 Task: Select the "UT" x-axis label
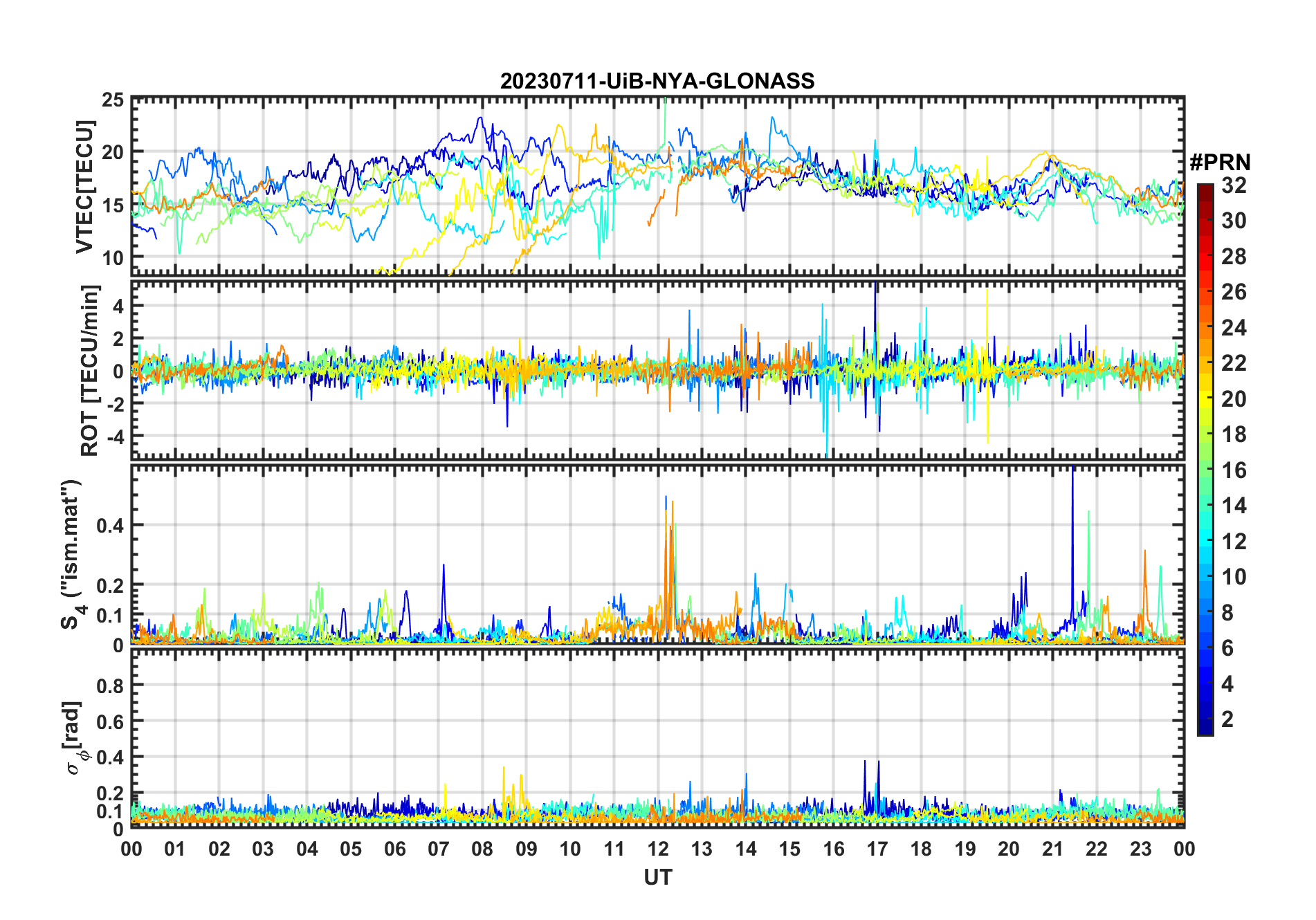tap(657, 877)
